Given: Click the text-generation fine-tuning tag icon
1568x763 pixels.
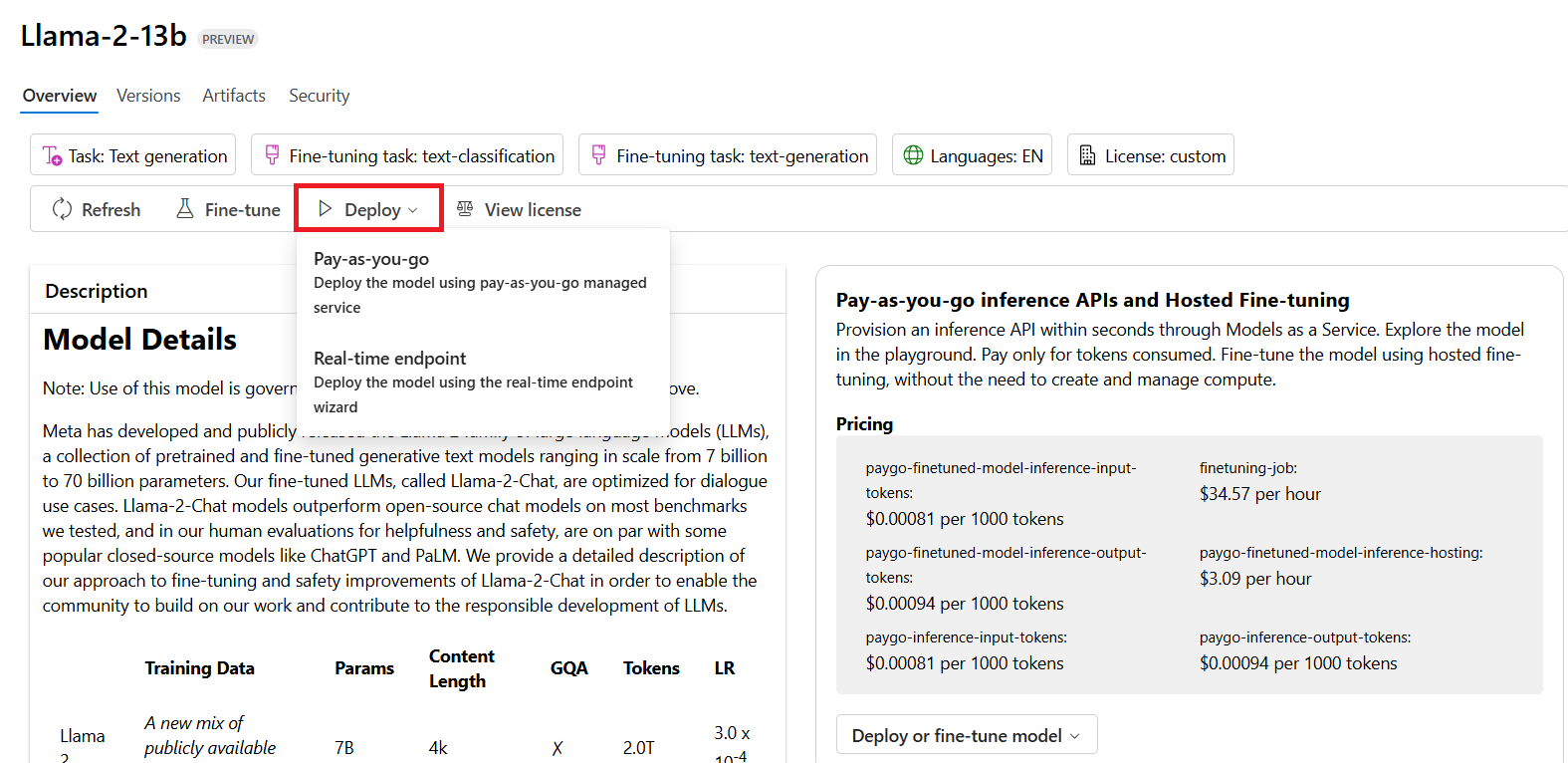Looking at the screenshot, I should tap(598, 155).
